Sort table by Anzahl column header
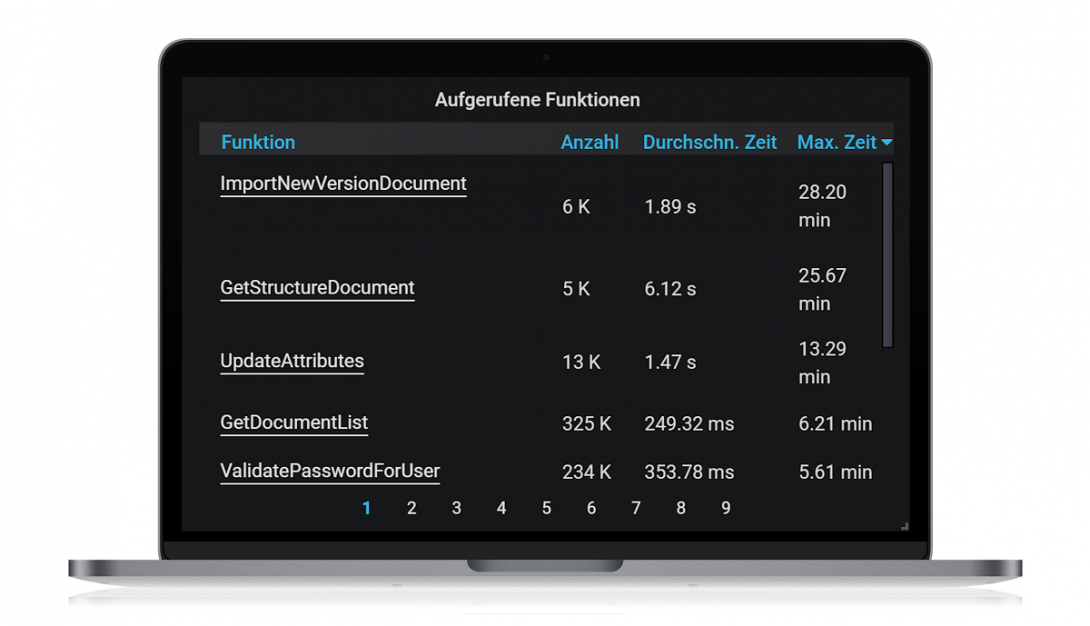This screenshot has height=626, width=1090. point(589,142)
